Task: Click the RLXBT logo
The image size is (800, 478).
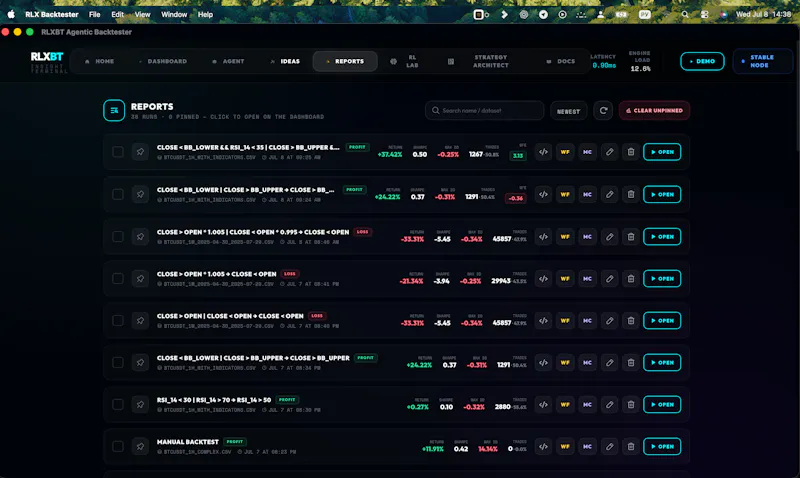Action: click(x=47, y=57)
